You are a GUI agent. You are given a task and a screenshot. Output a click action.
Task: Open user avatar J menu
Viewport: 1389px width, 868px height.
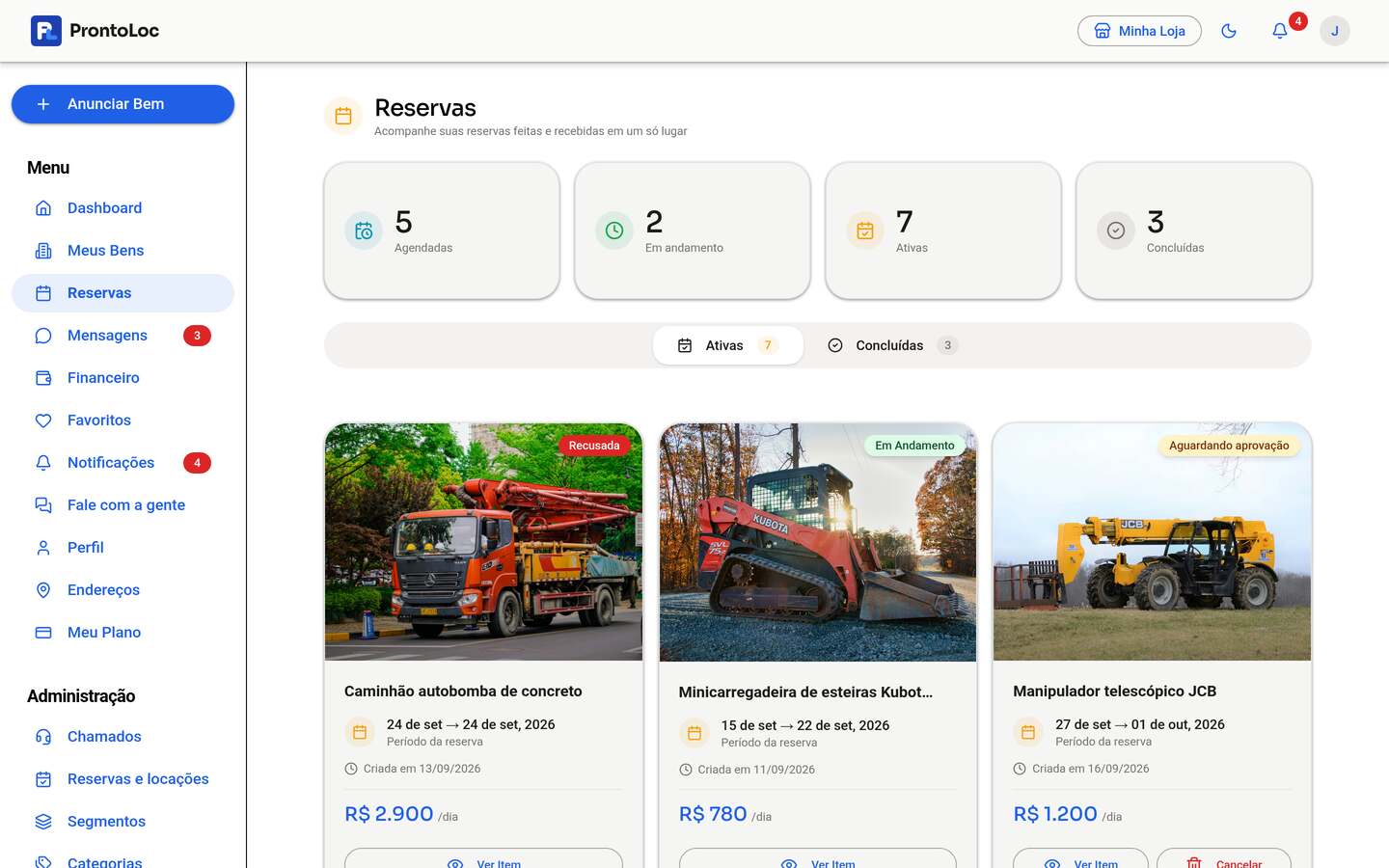[1335, 31]
